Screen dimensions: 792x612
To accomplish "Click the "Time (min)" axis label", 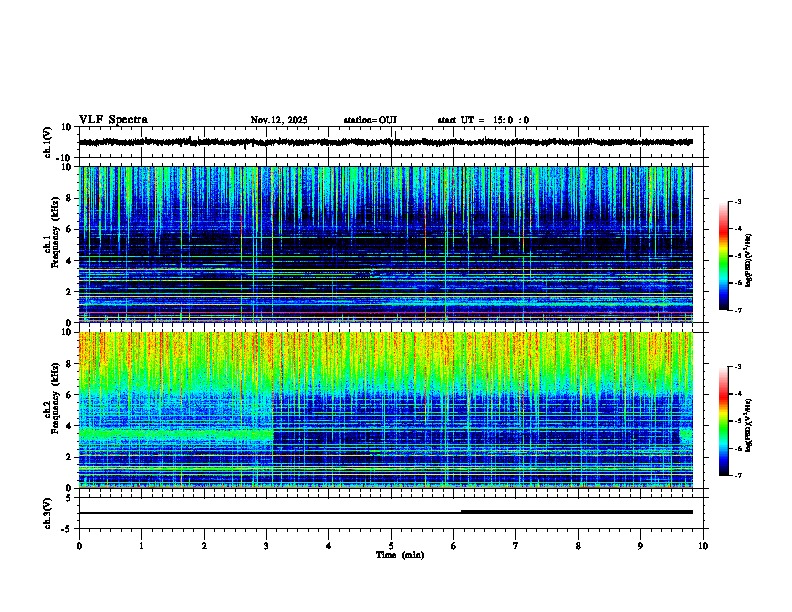I will [x=400, y=555].
